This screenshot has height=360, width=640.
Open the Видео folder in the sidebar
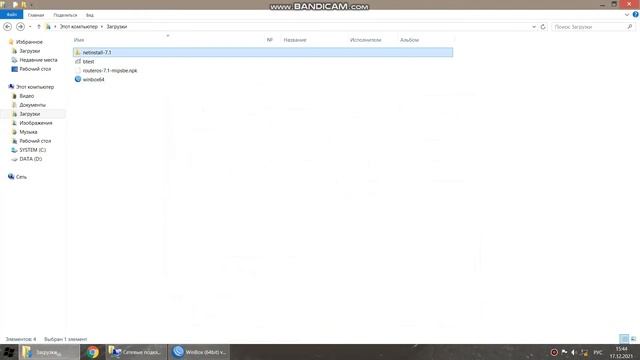click(x=27, y=96)
